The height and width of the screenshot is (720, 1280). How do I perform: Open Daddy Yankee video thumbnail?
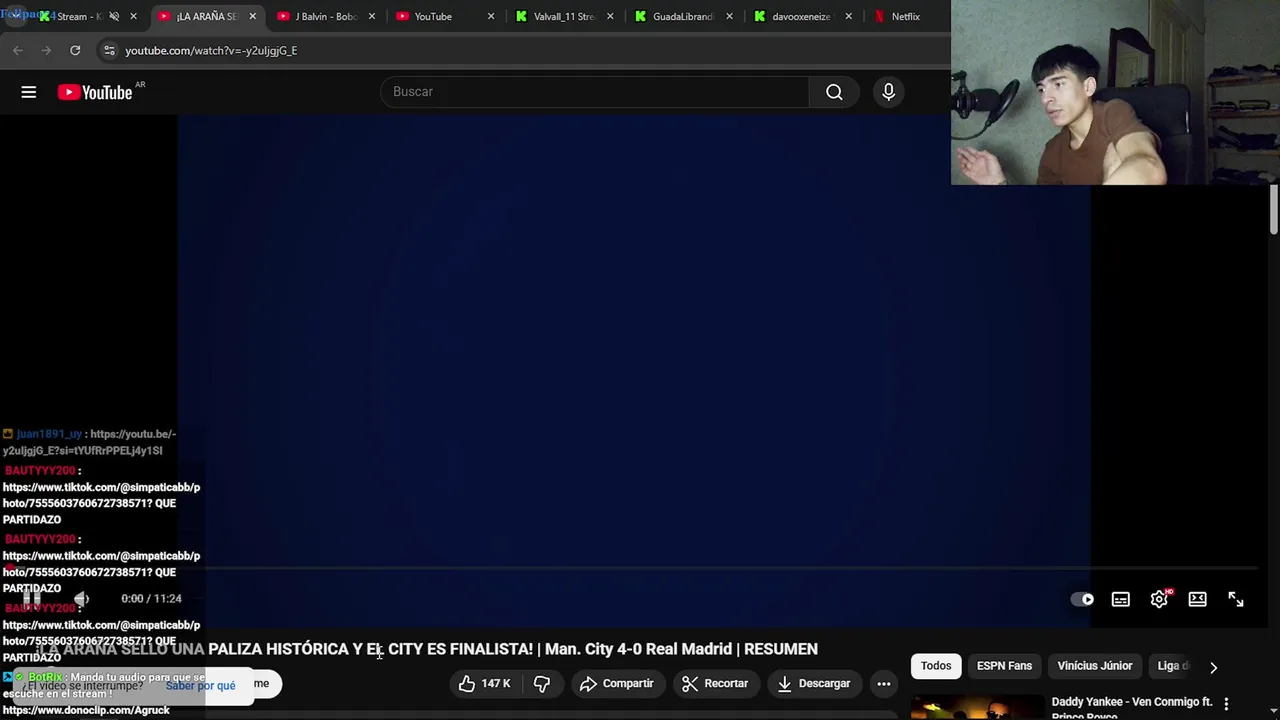(977, 708)
